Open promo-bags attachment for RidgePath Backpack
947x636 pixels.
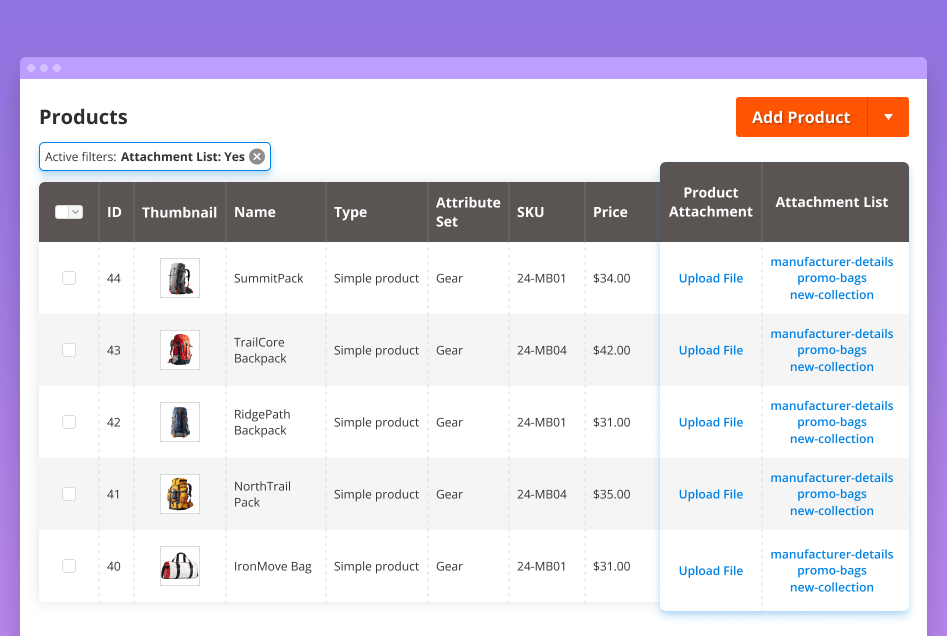click(832, 422)
